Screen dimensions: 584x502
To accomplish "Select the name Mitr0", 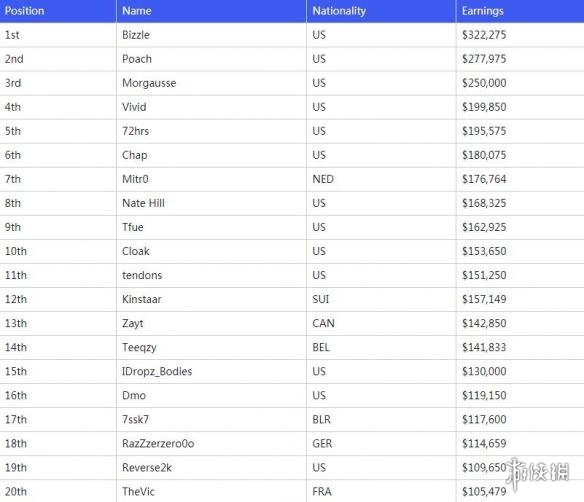I will tap(135, 179).
